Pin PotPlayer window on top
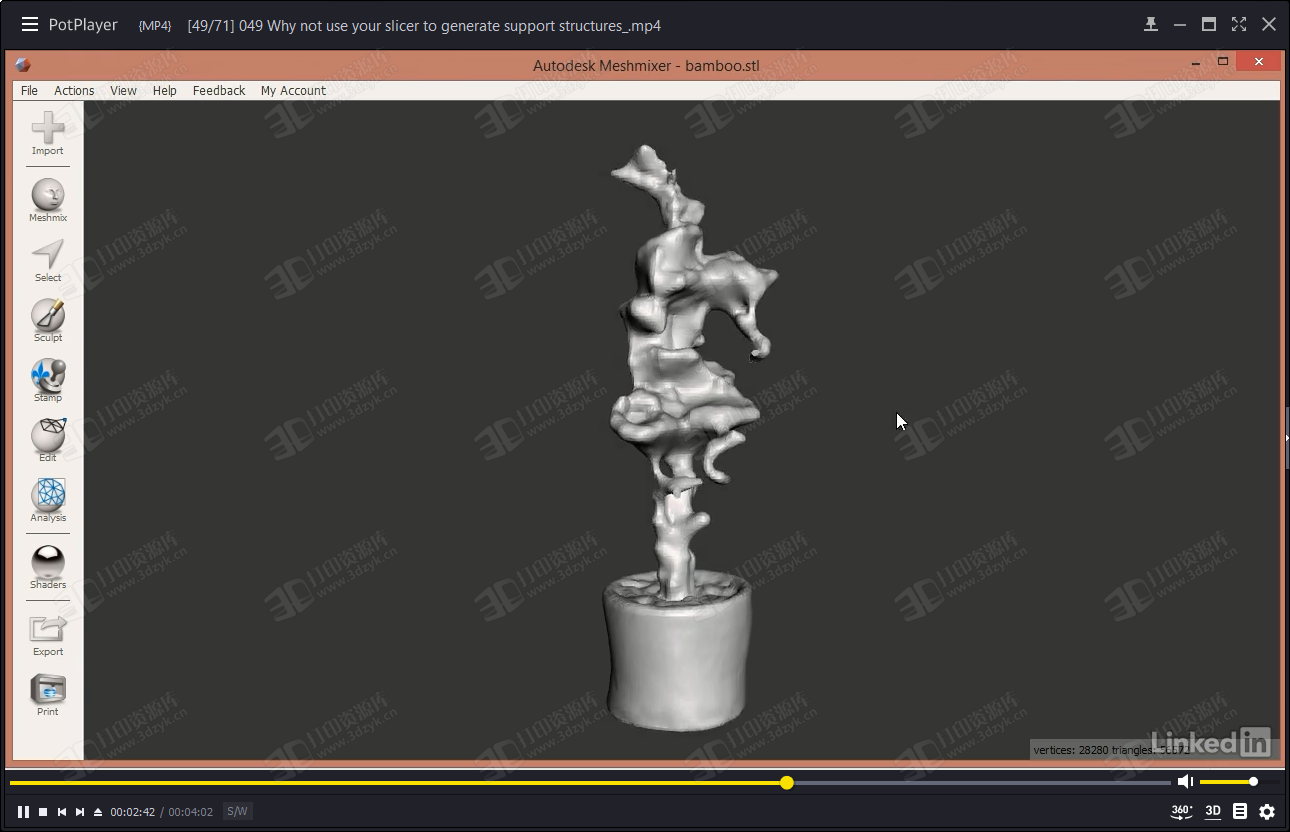1290x832 pixels. tap(1151, 25)
